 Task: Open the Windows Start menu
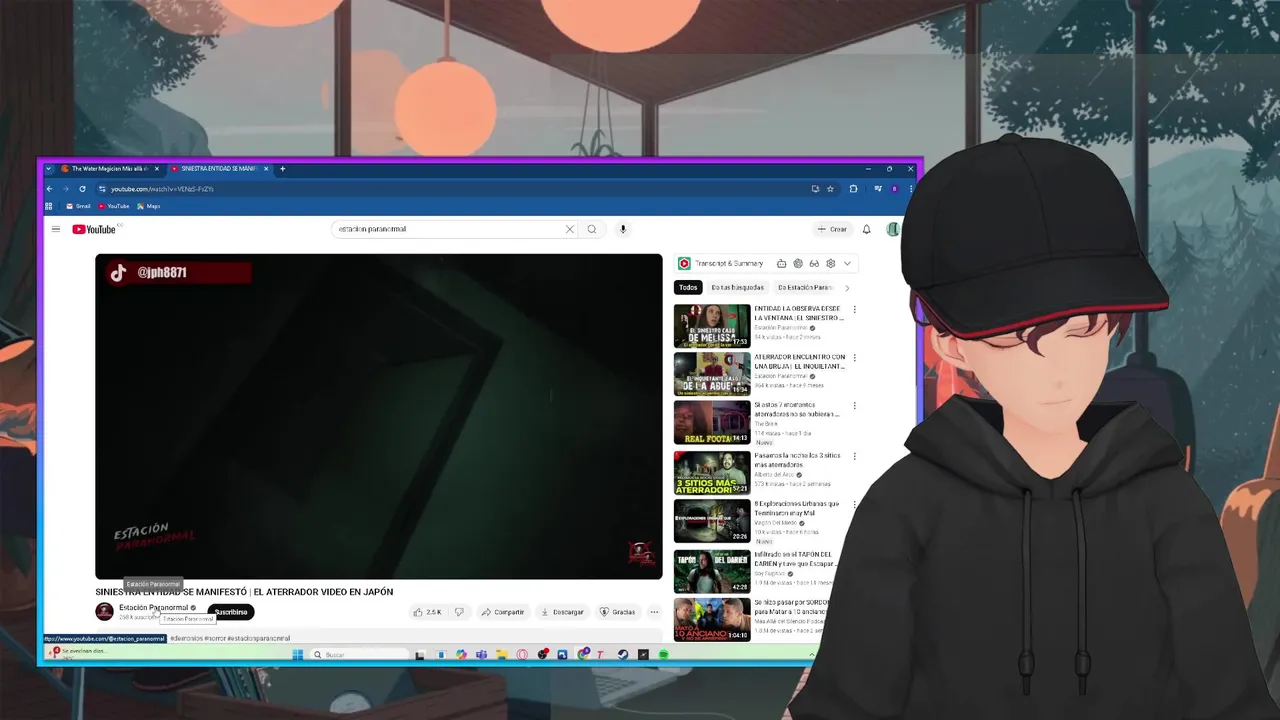point(297,655)
